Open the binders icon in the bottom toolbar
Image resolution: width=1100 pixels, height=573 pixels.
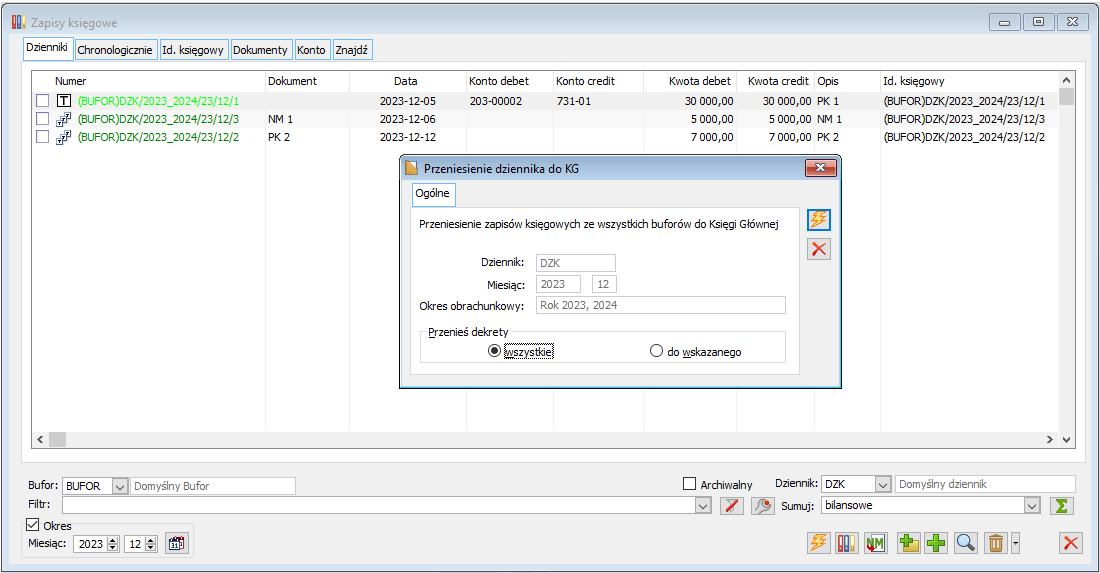pyautogui.click(x=847, y=543)
